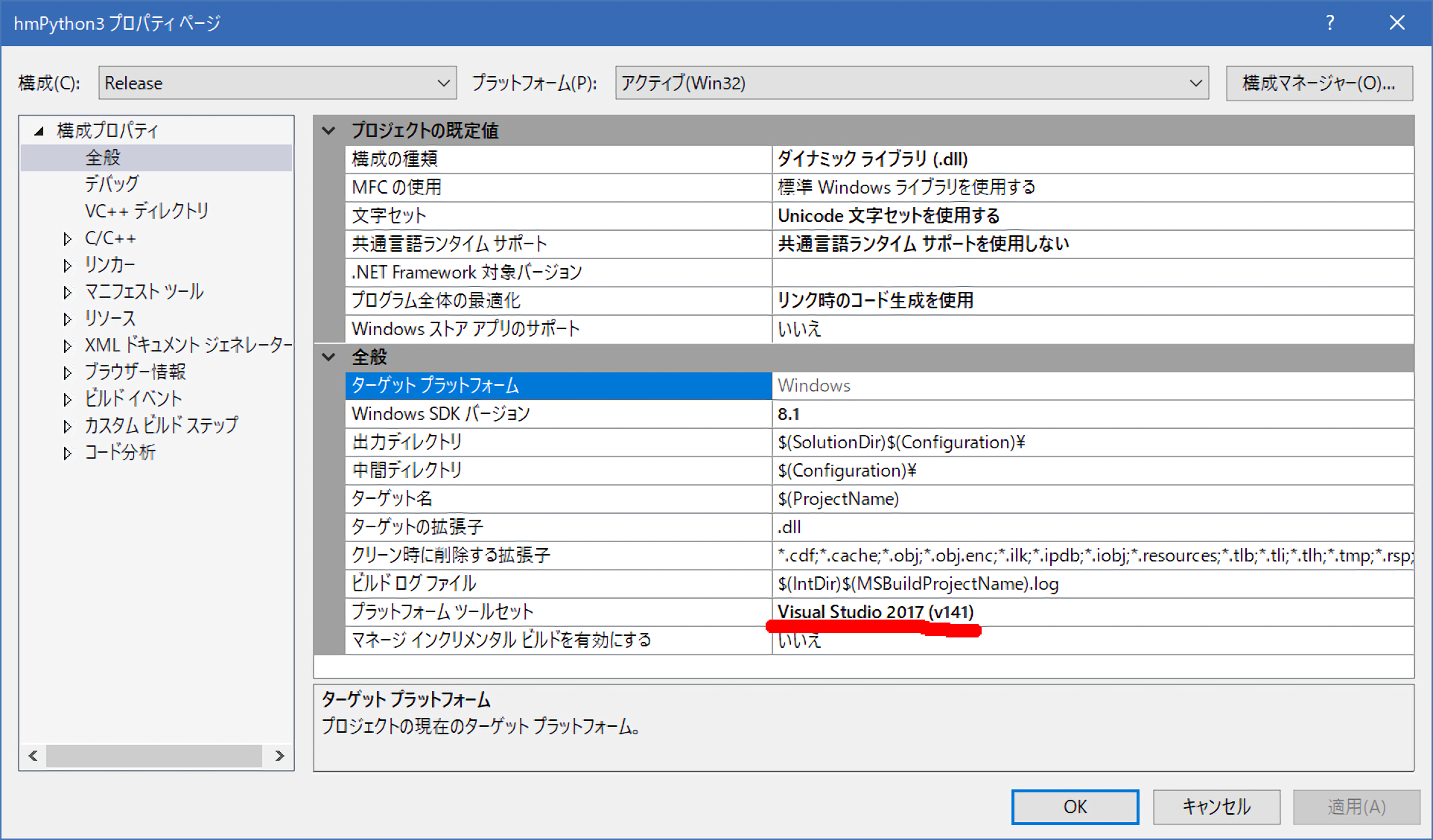This screenshot has height=840, width=1433.
Task: Expand the ビルド イベント tree node
Action: click(68, 400)
